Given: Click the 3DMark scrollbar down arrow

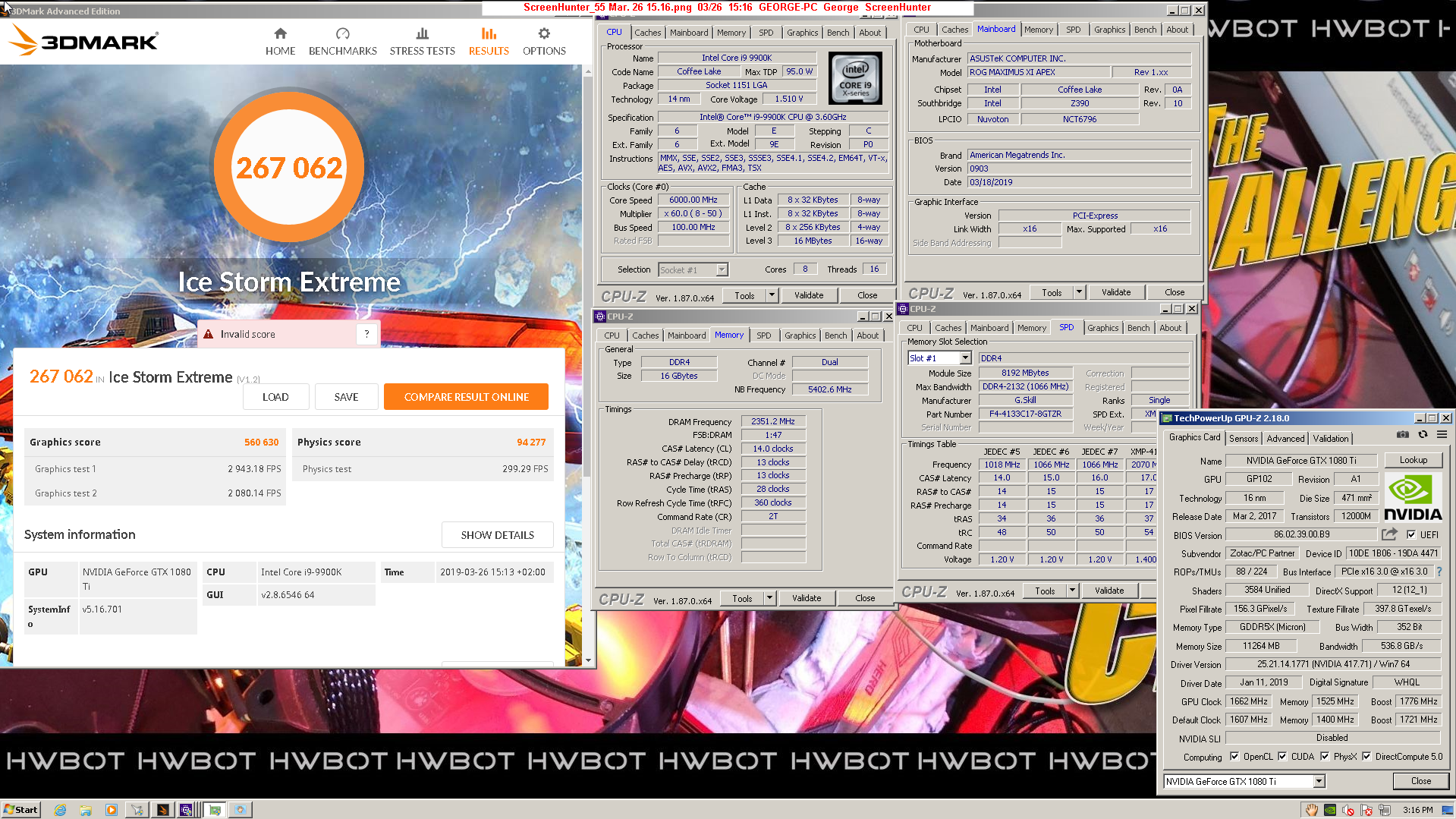Looking at the screenshot, I should 587,660.
